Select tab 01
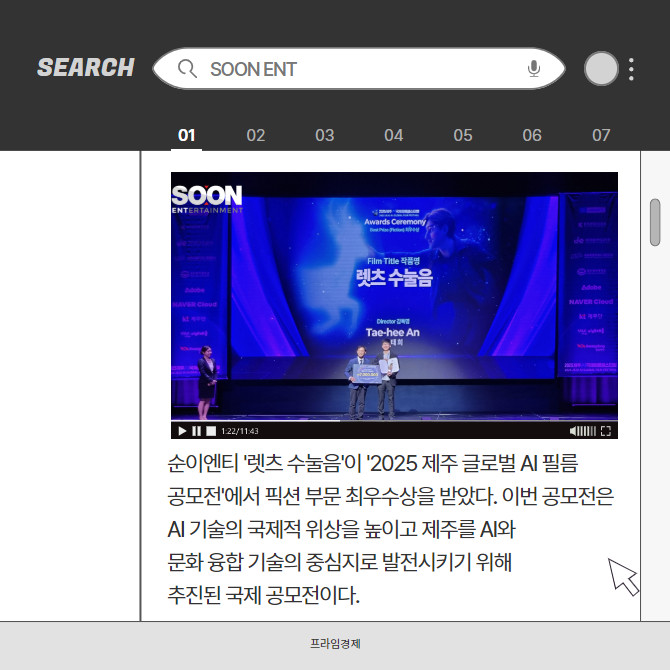The image size is (670, 670). click(x=187, y=135)
